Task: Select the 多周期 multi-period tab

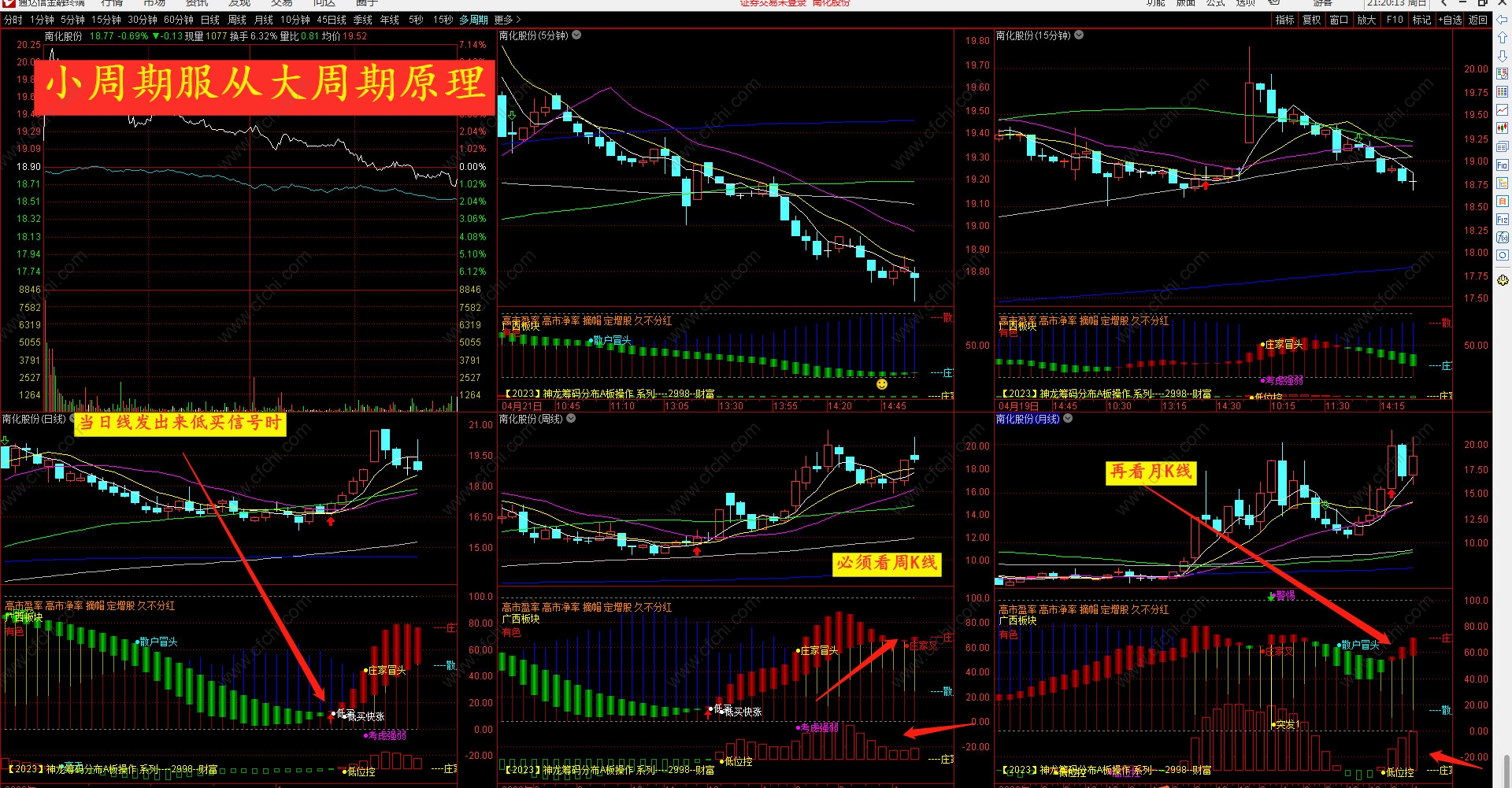Action: 474,20
